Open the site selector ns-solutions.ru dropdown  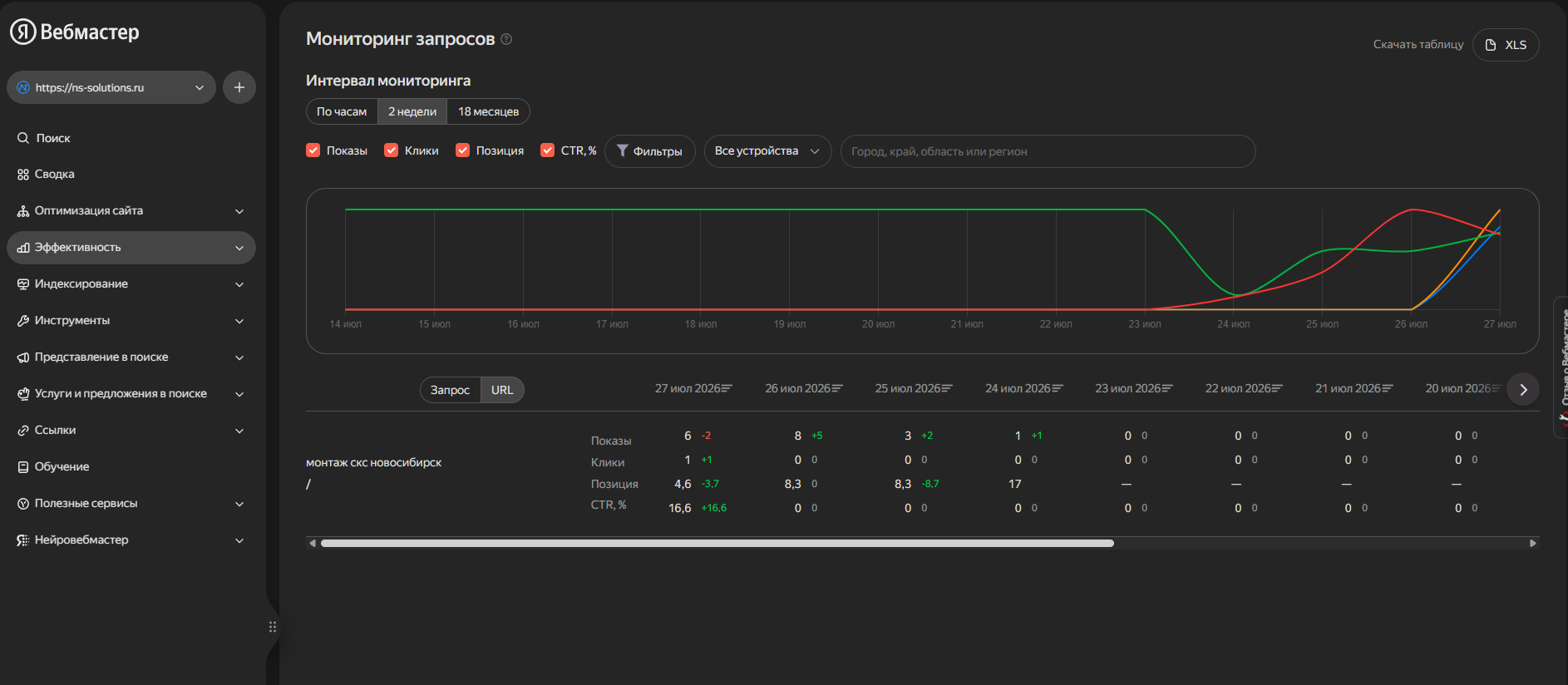111,87
